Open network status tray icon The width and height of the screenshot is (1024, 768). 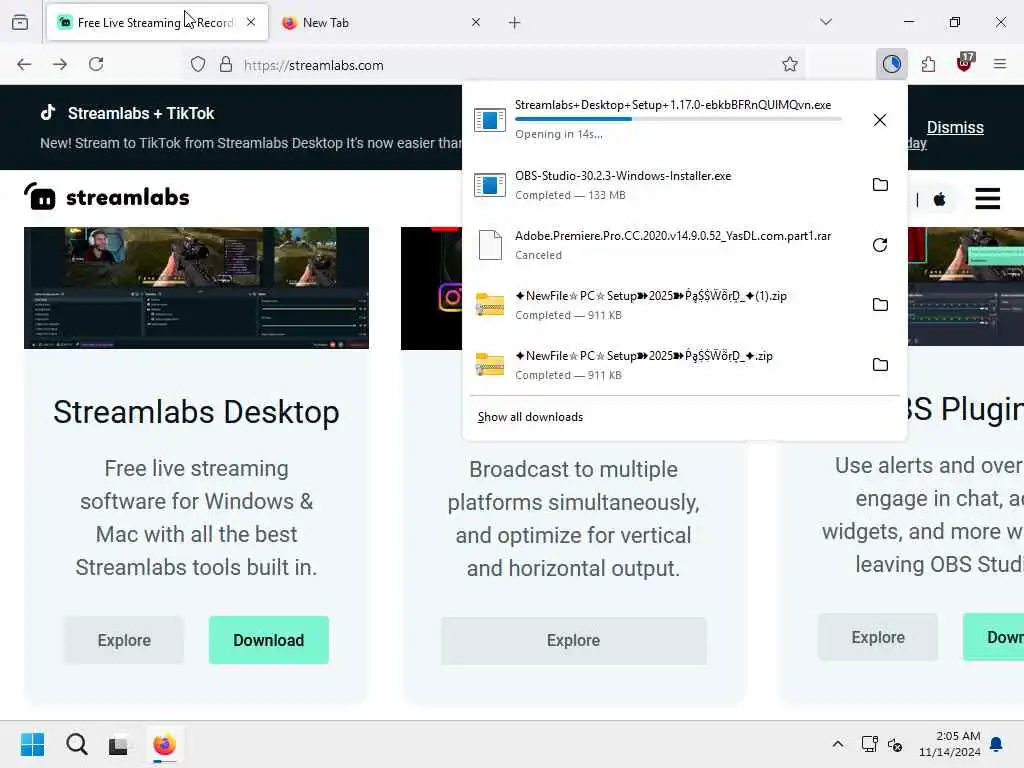pyautogui.click(x=869, y=744)
